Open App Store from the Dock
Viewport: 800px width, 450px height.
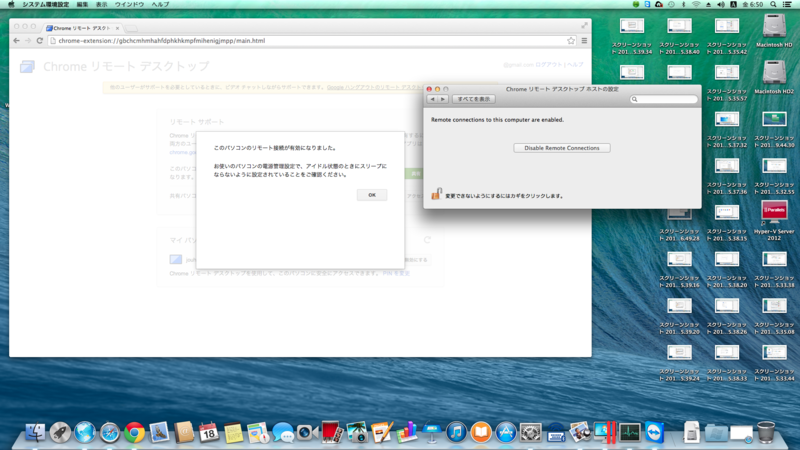coord(506,432)
